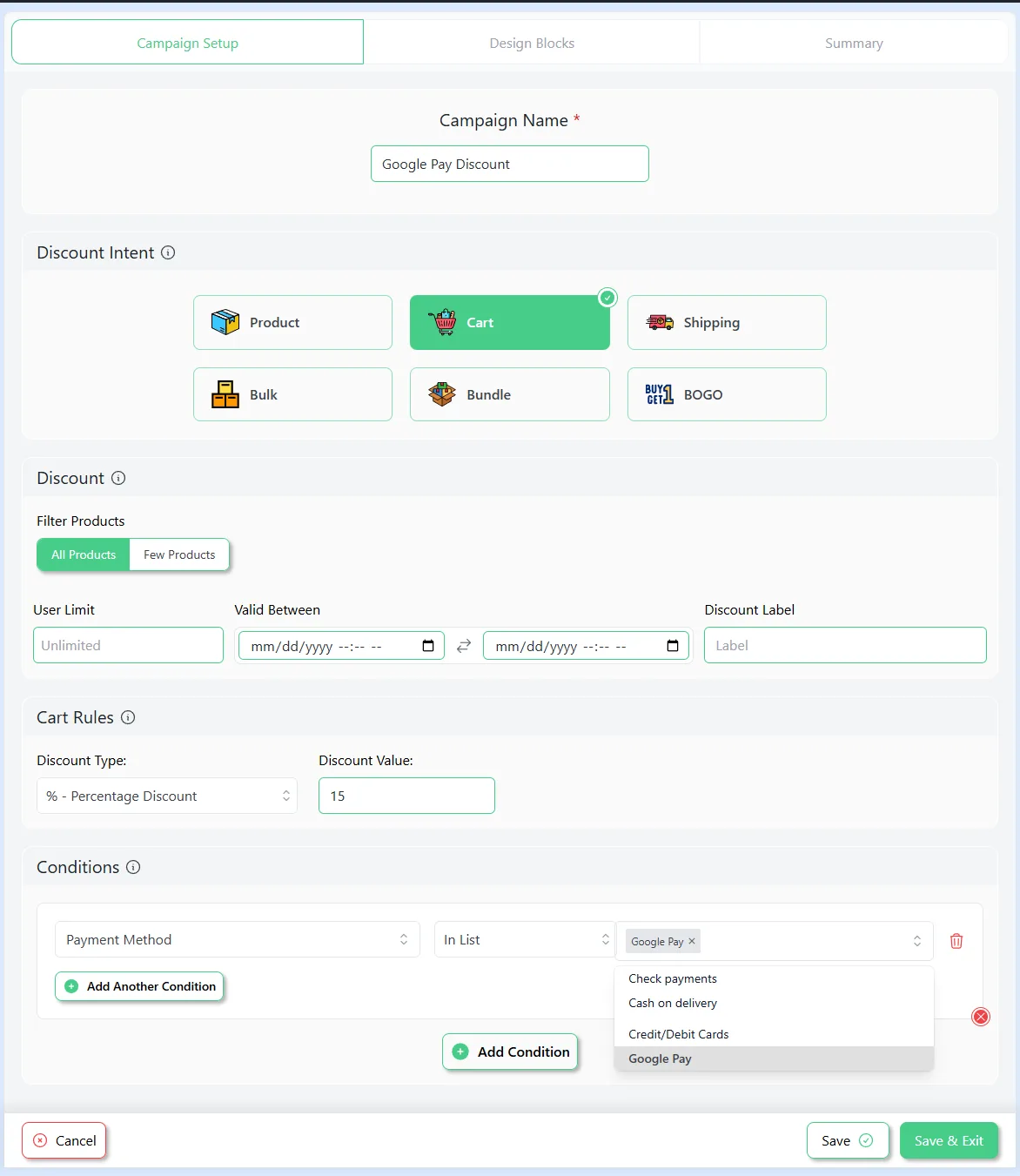Select the Product discount intent
This screenshot has width=1020, height=1176.
[292, 322]
